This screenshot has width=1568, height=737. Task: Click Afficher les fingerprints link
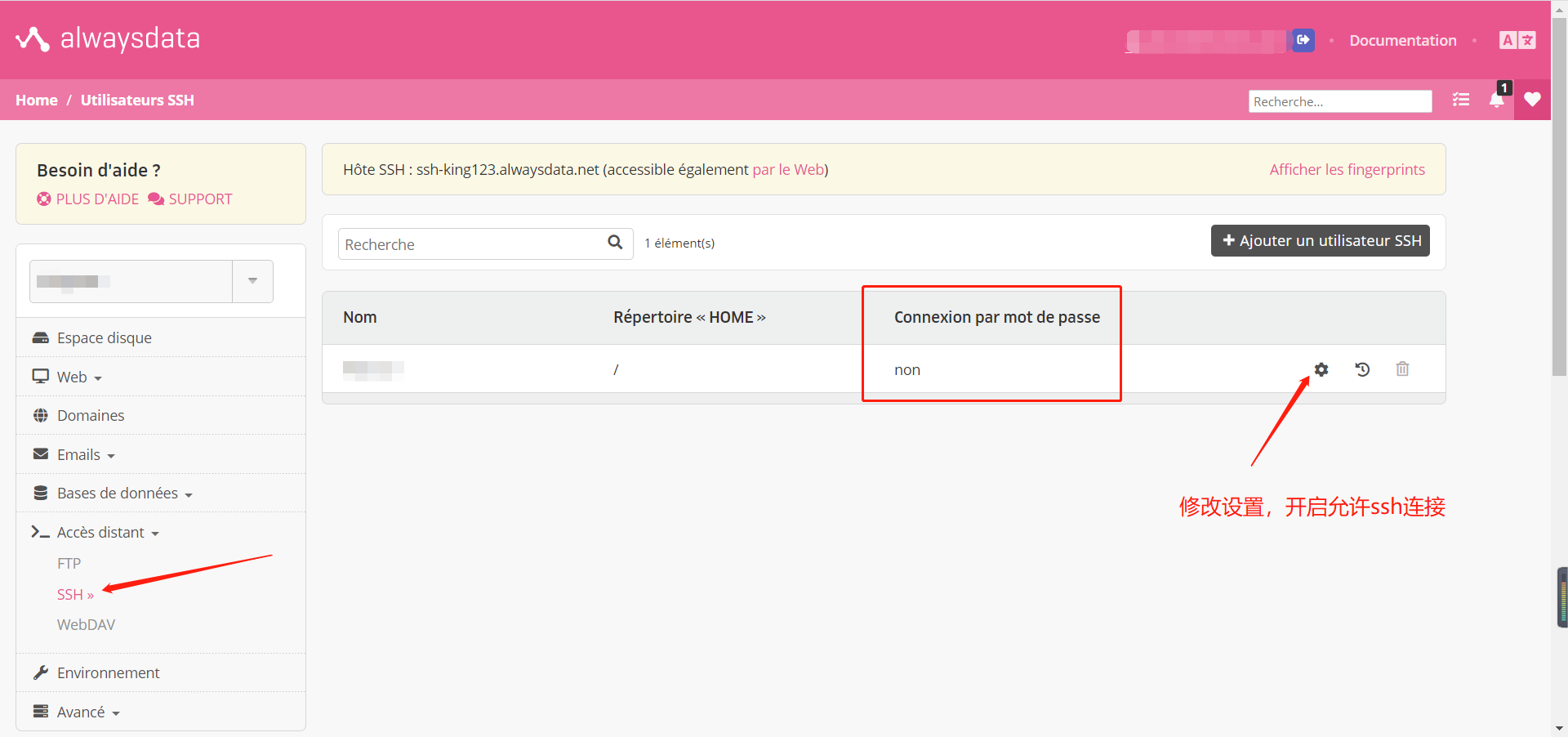tap(1347, 170)
